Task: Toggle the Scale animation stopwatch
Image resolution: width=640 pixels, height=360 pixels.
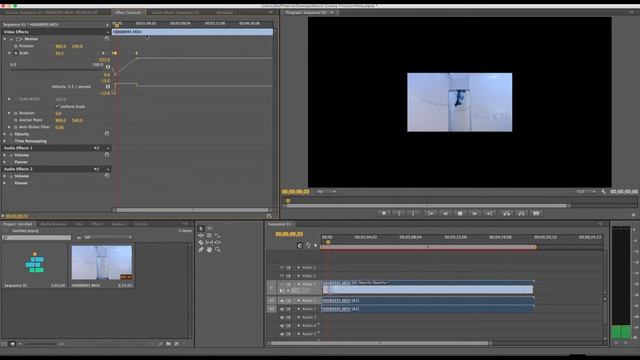Action: (16, 53)
